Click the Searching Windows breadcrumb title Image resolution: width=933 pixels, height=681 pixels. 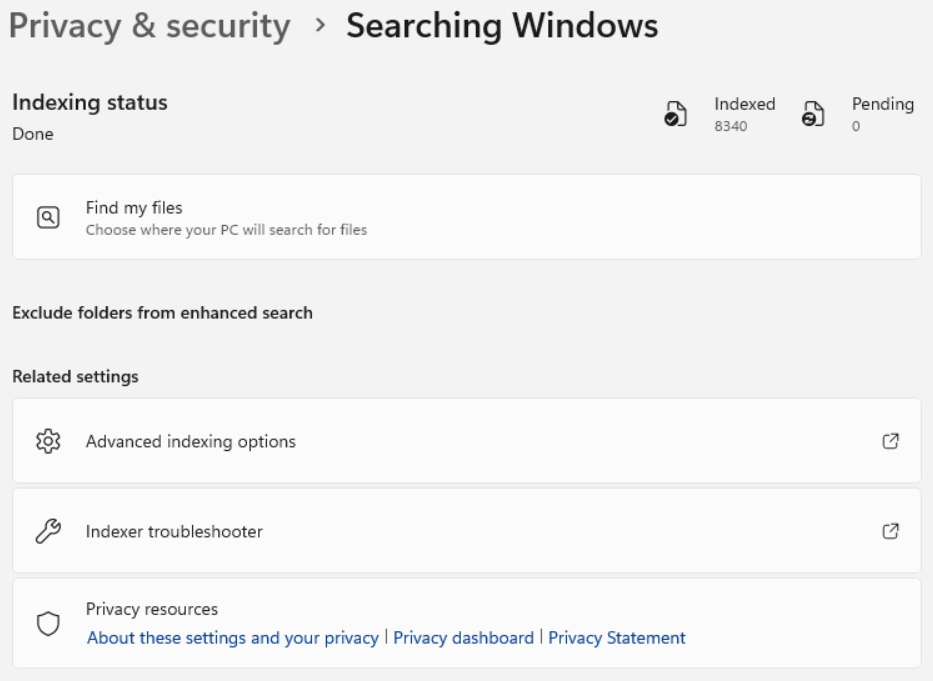coord(498,25)
